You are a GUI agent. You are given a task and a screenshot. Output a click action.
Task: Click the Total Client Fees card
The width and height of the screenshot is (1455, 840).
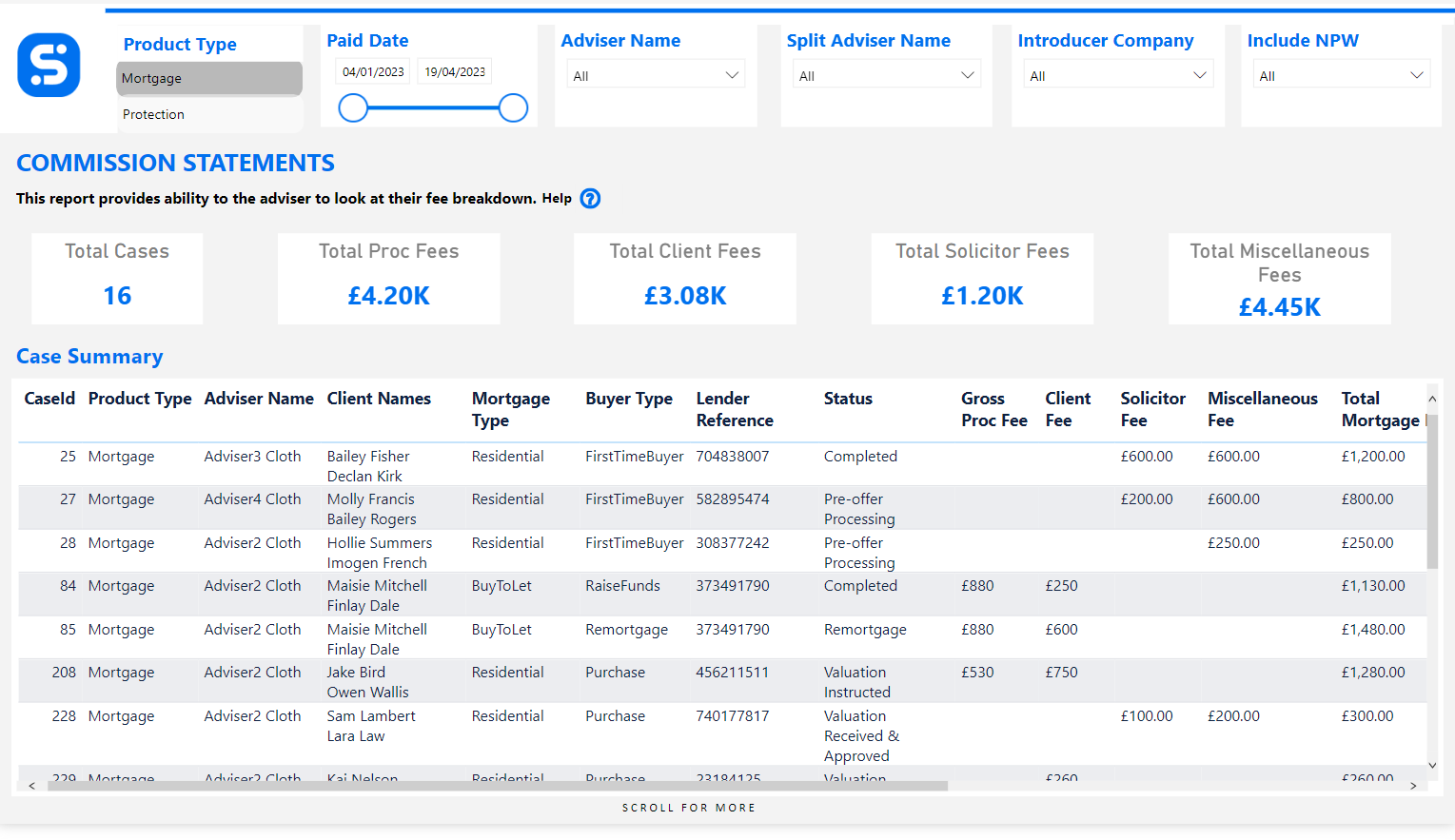685,279
